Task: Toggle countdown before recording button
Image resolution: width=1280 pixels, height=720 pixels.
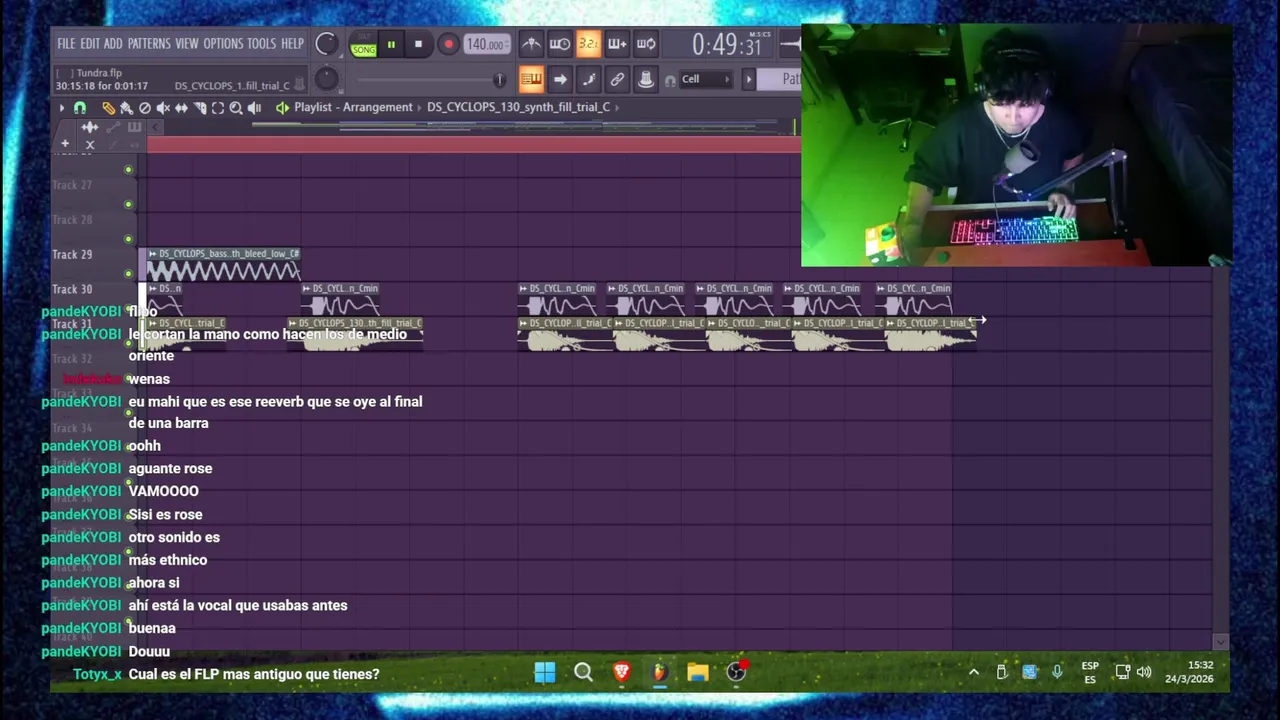Action: (x=588, y=44)
